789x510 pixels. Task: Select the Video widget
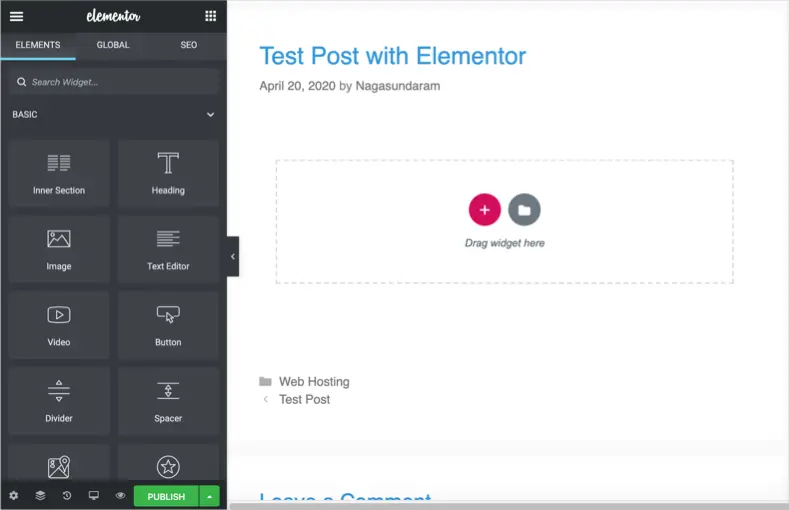(59, 325)
